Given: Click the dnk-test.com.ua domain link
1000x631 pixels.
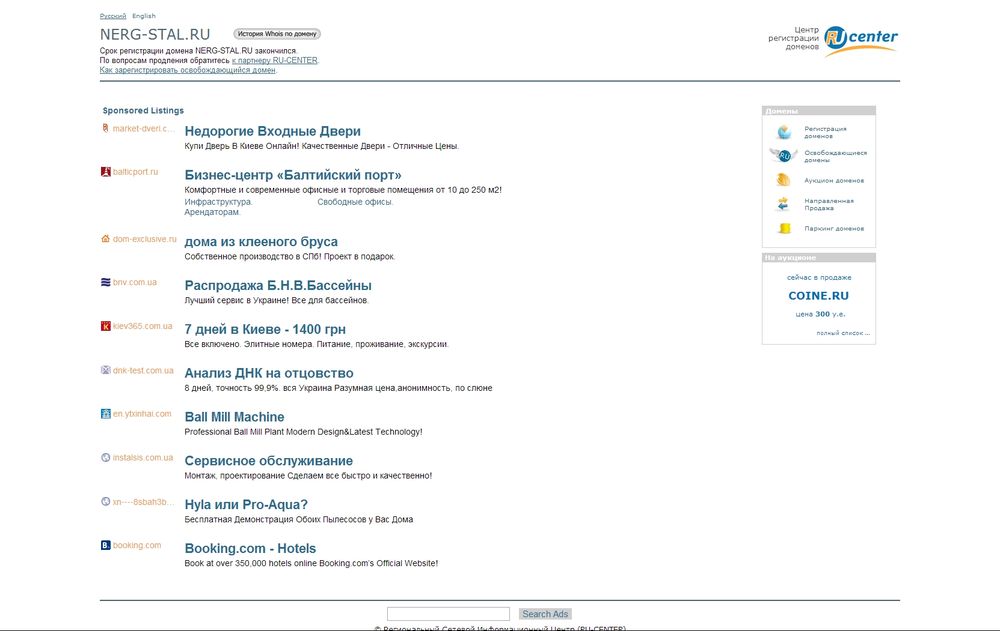Looking at the screenshot, I should pos(143,370).
